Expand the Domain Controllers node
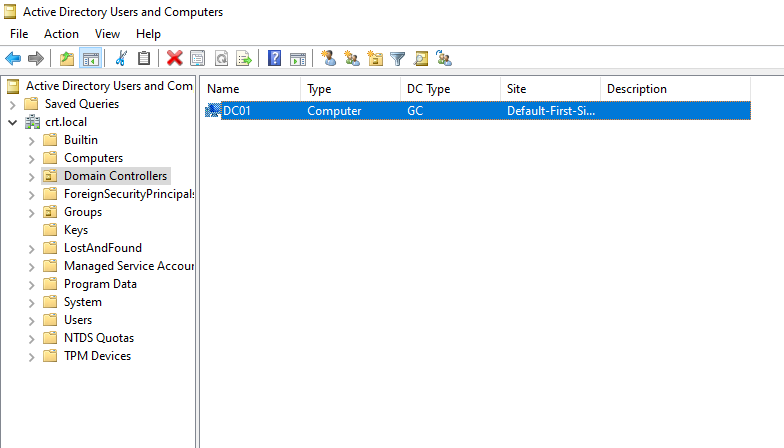The height and width of the screenshot is (448, 784). (32, 176)
